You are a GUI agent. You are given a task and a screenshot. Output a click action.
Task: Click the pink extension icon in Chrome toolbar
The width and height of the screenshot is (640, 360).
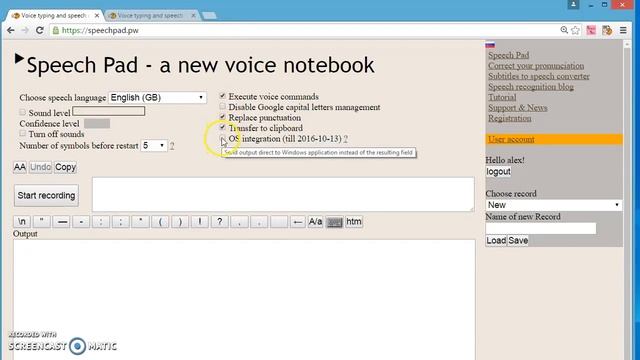[591, 30]
